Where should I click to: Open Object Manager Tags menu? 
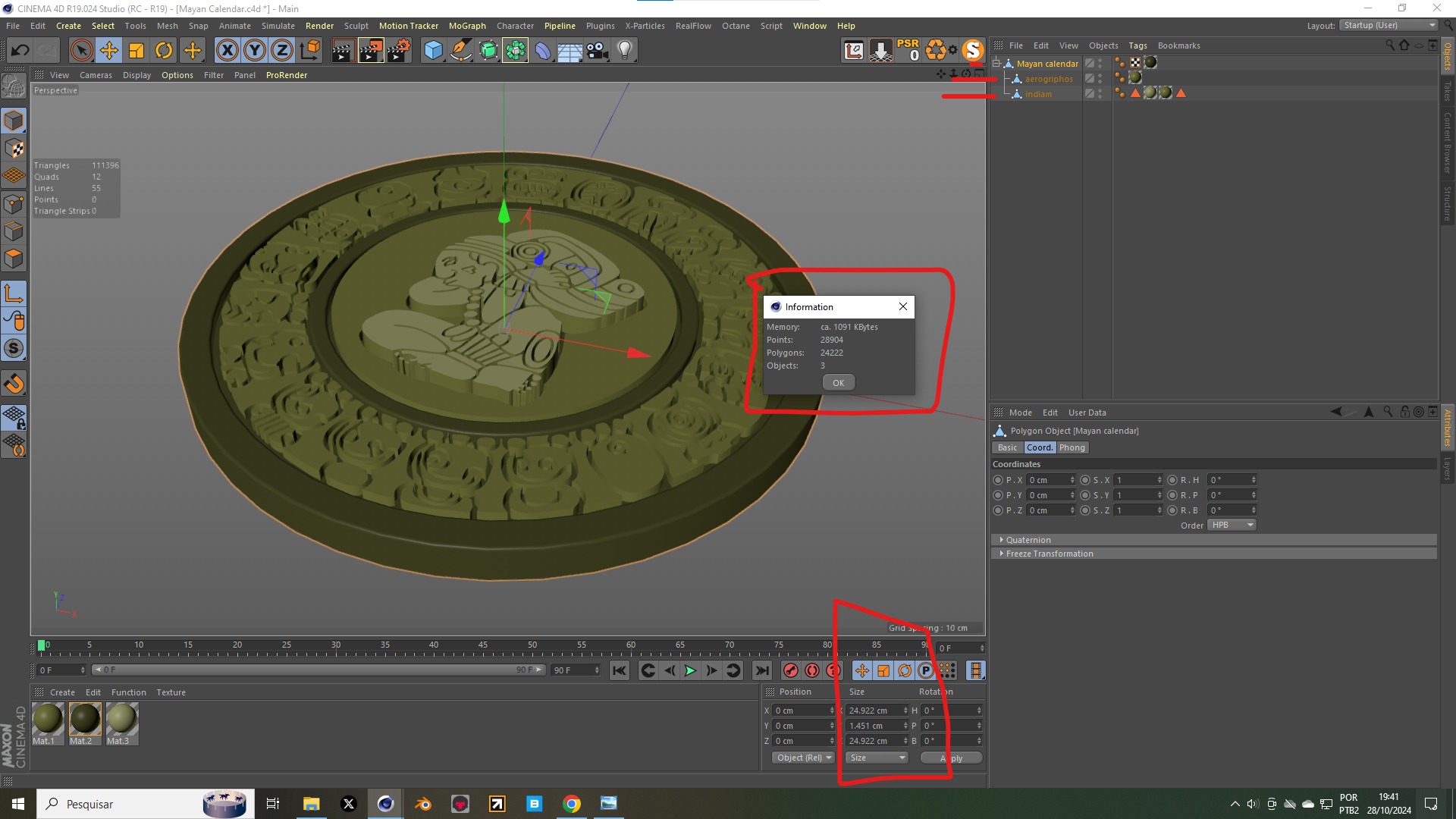1137,45
